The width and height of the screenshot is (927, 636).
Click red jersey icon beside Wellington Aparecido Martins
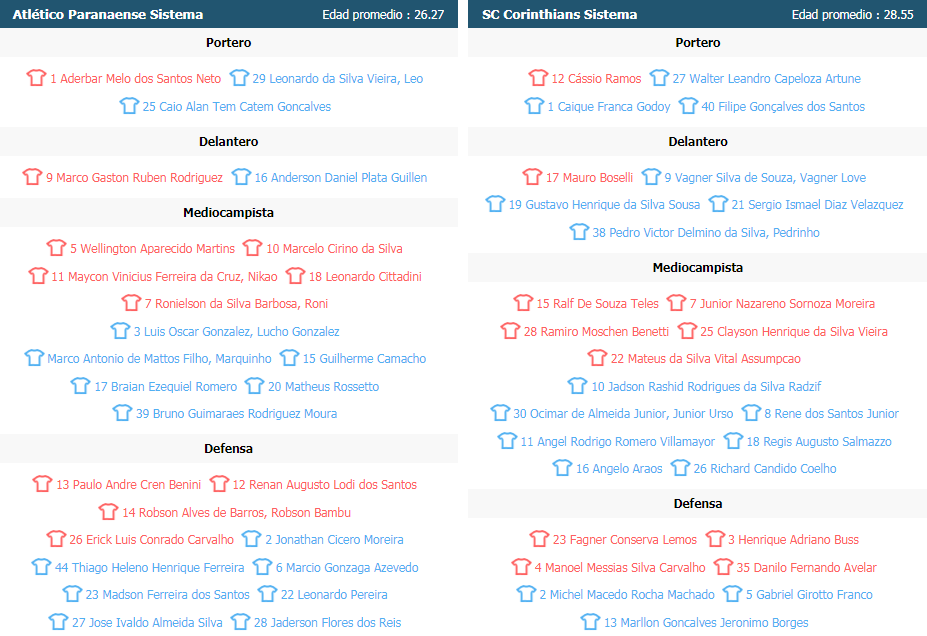(56, 247)
